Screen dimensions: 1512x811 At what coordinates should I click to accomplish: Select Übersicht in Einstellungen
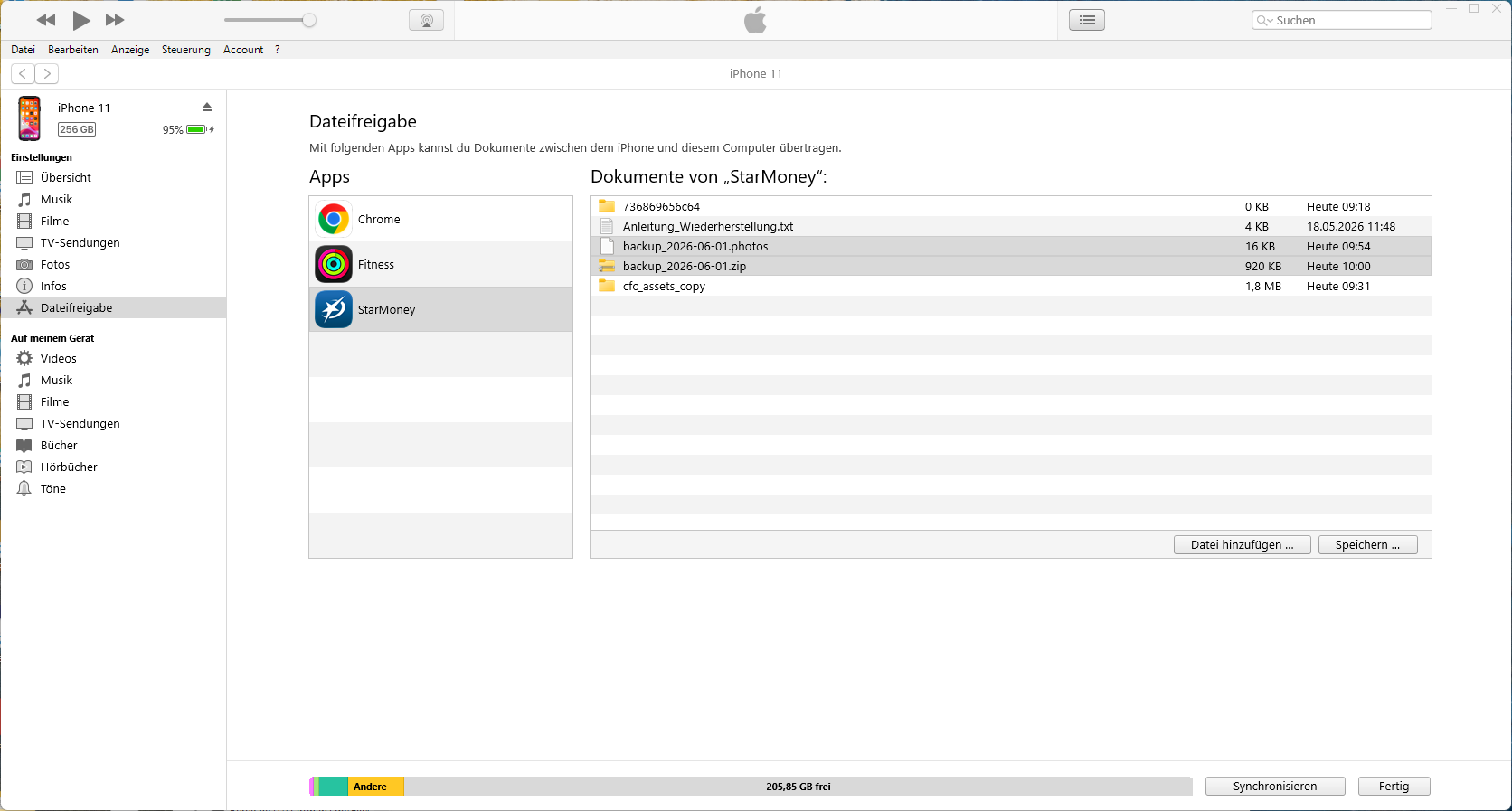113,177
